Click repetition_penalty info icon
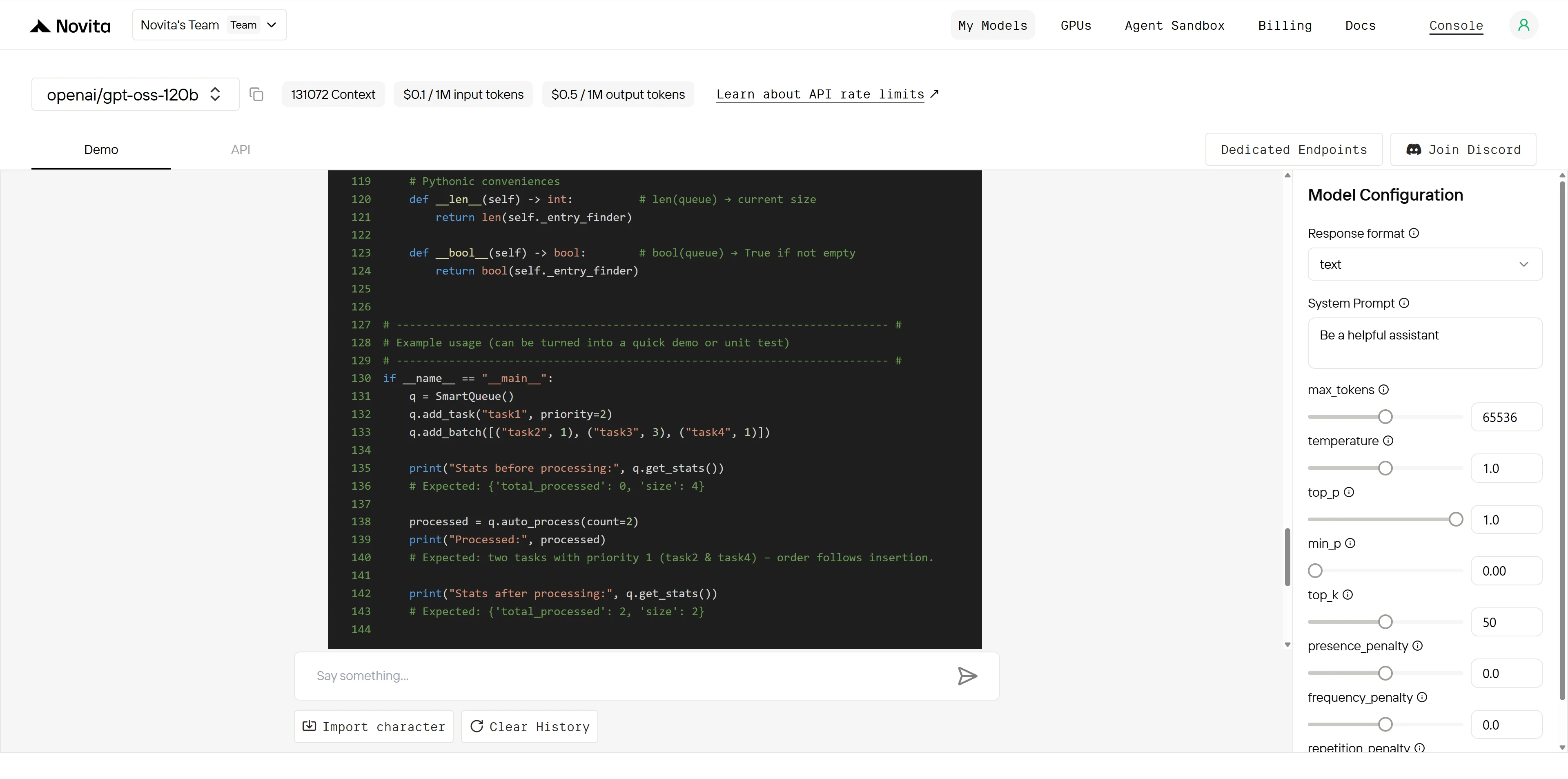 pyautogui.click(x=1419, y=748)
